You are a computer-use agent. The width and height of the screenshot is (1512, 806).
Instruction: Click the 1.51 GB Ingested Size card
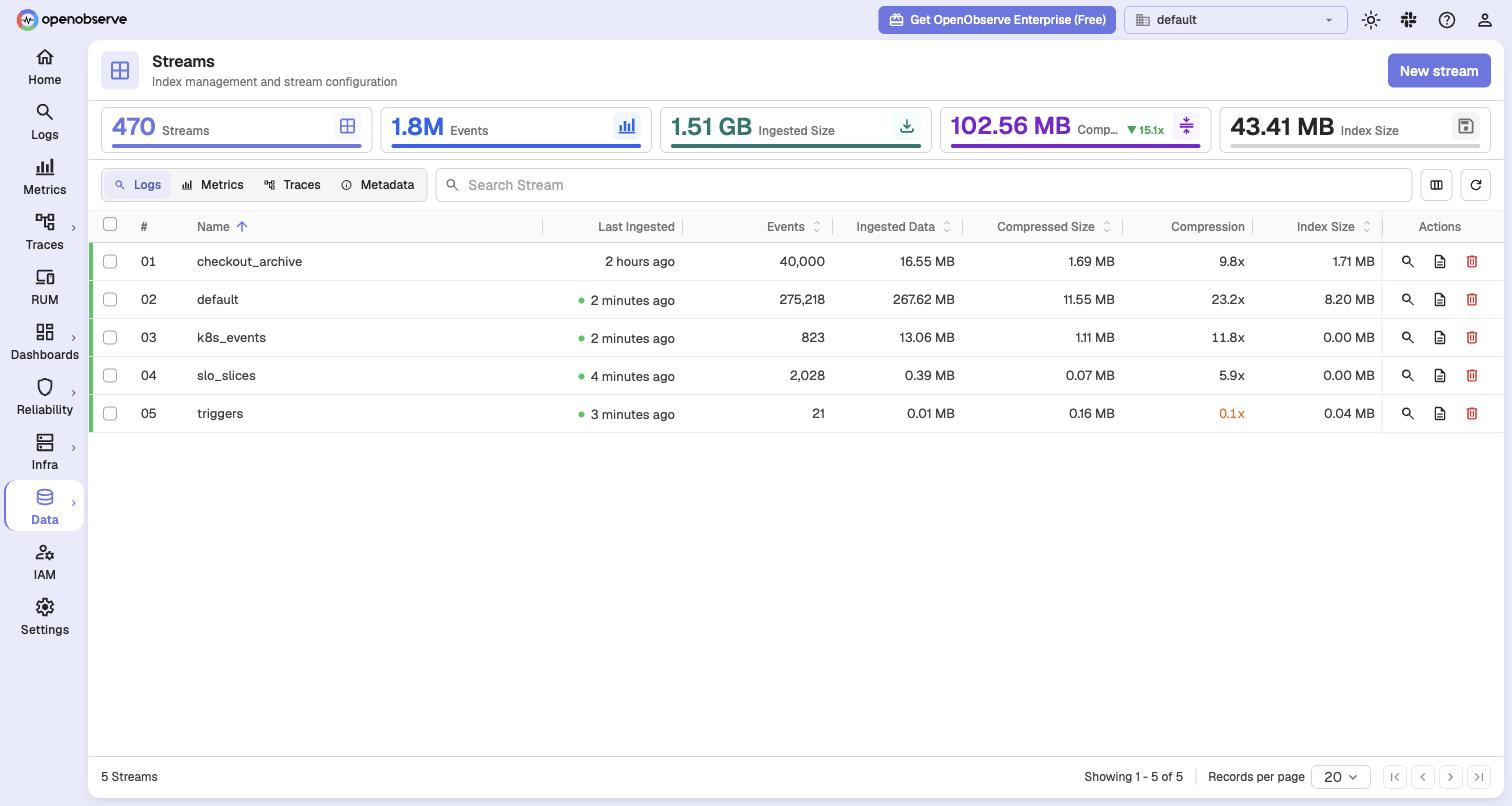[796, 130]
